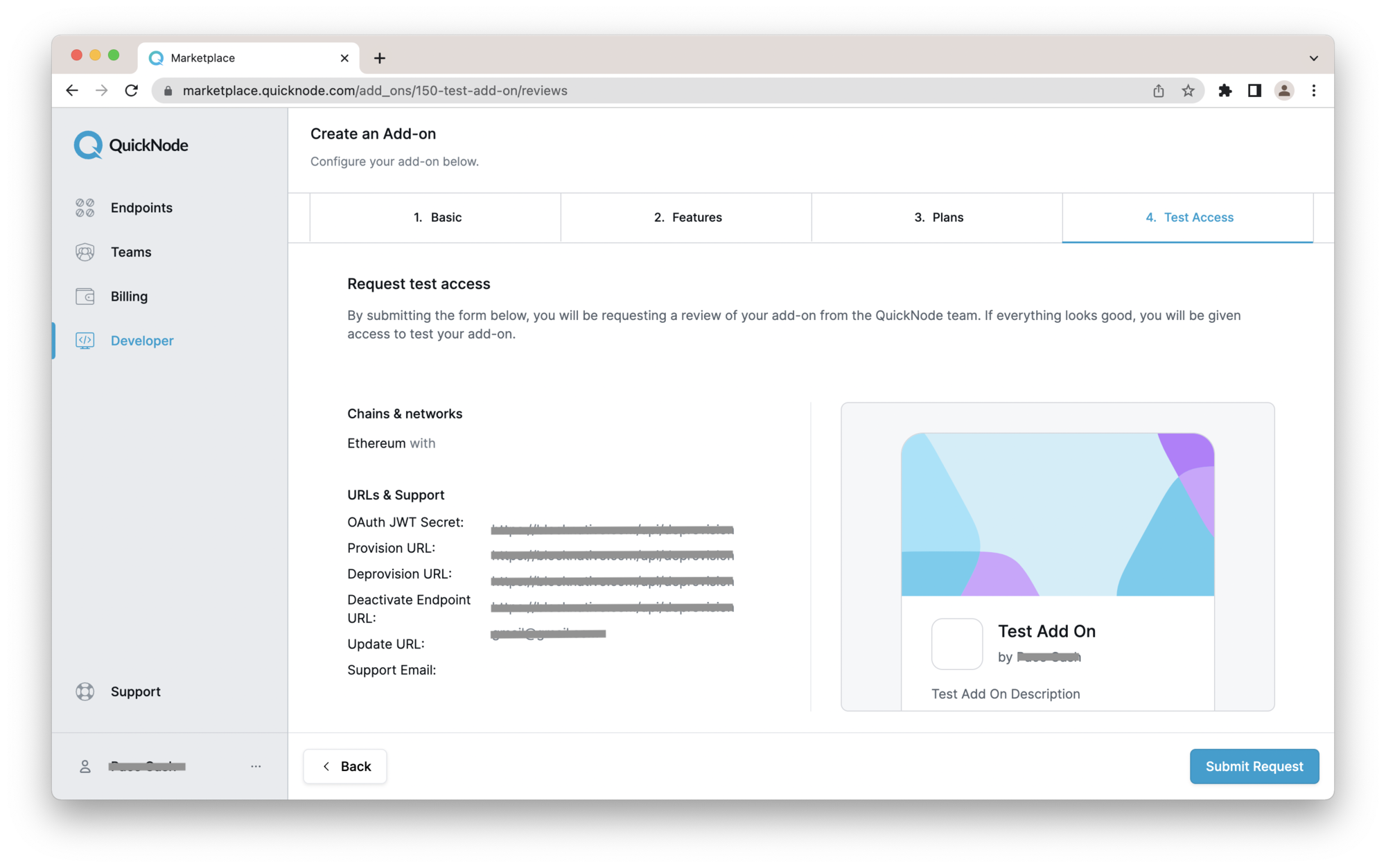Open Endpoints in the sidebar
Image resolution: width=1386 pixels, height=868 pixels.
click(x=141, y=208)
